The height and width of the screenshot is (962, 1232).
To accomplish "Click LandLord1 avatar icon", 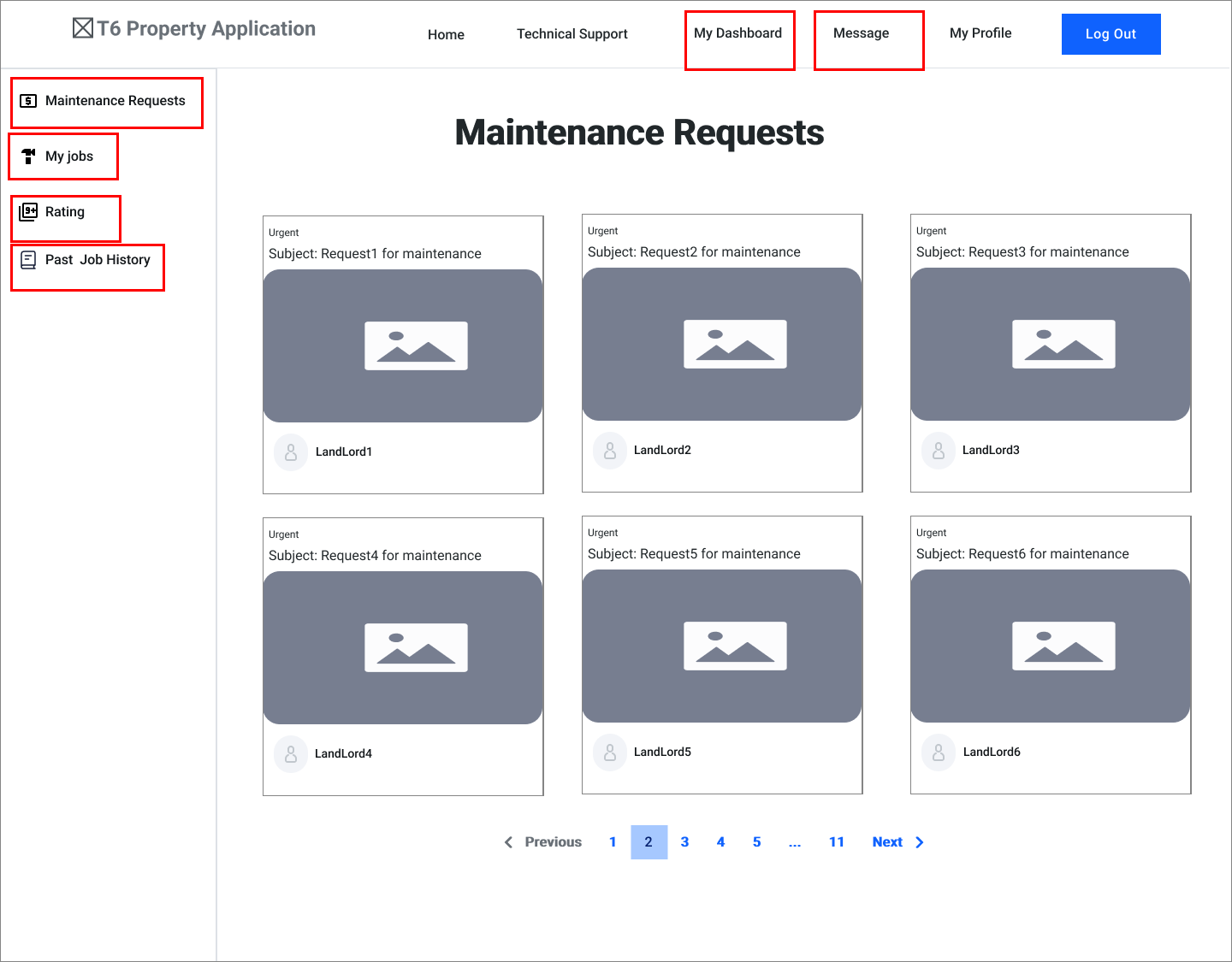I will pos(291,451).
